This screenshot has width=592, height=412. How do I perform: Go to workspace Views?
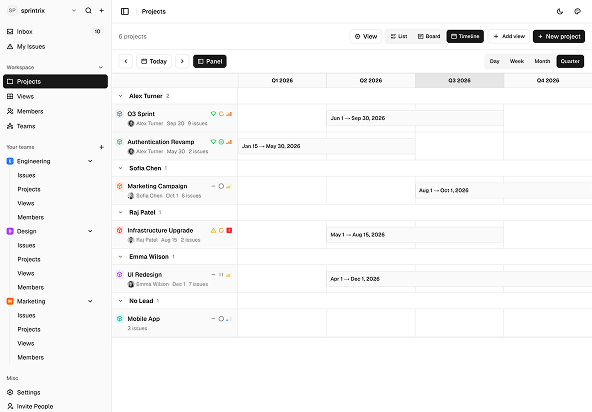tap(55, 96)
